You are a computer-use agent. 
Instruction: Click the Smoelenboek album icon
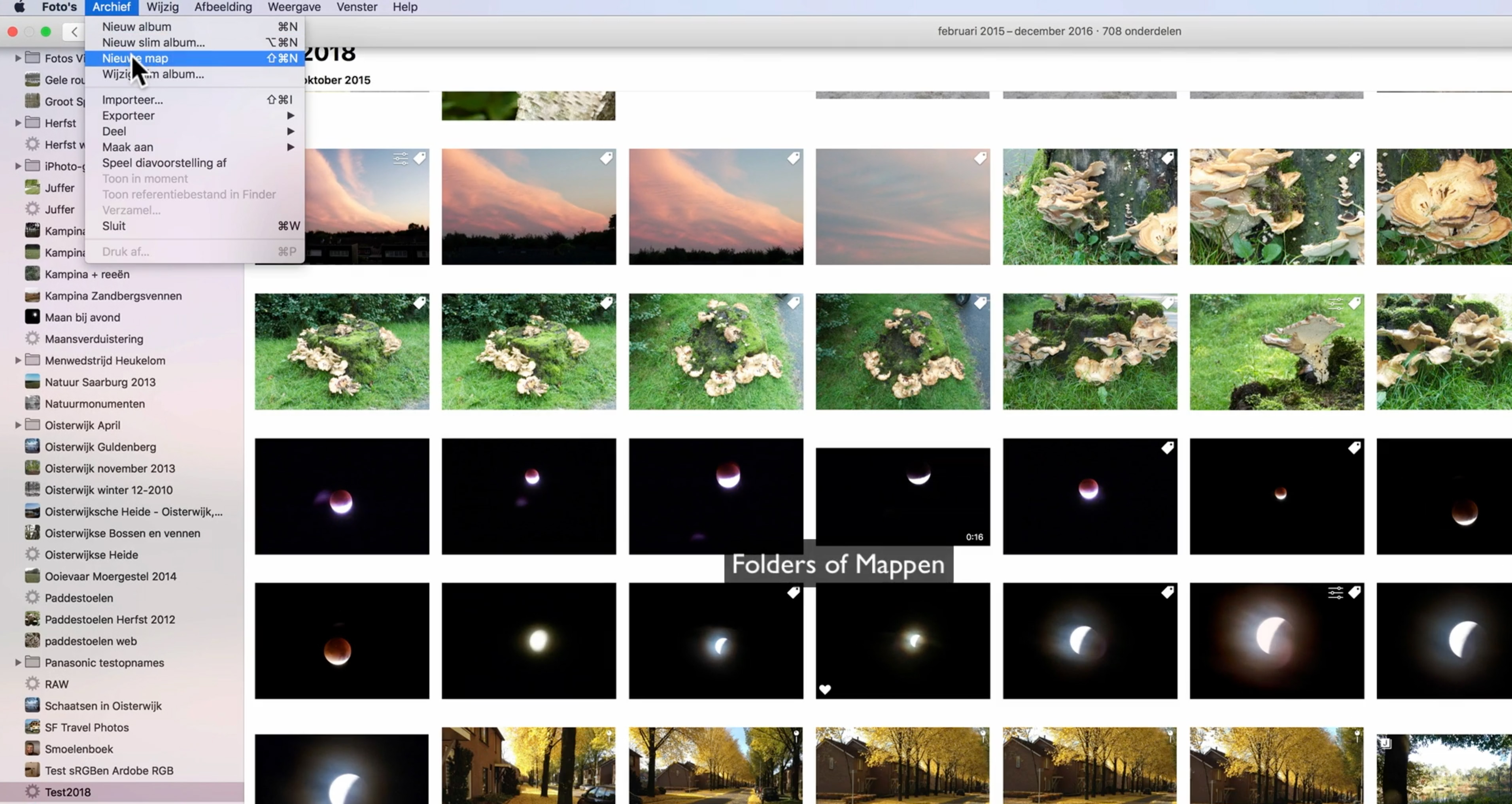tap(32, 748)
